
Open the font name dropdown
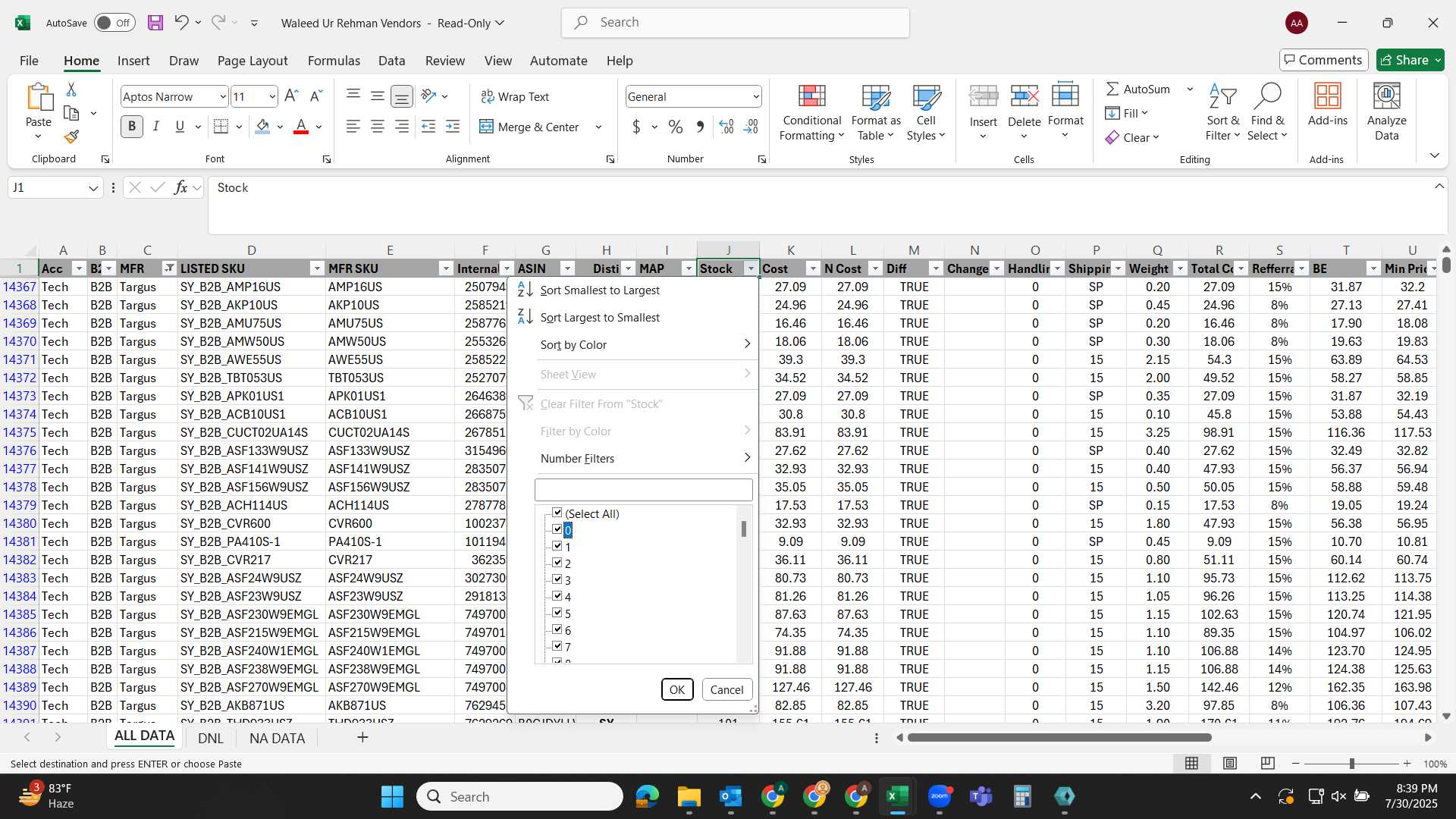(222, 96)
